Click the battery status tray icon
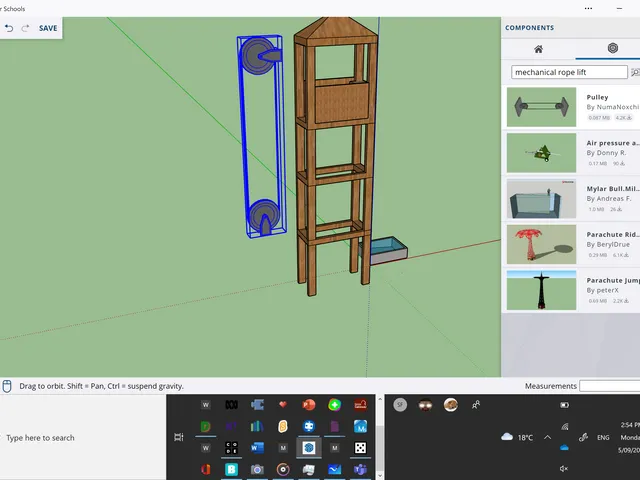The width and height of the screenshot is (640, 480). coord(564,405)
